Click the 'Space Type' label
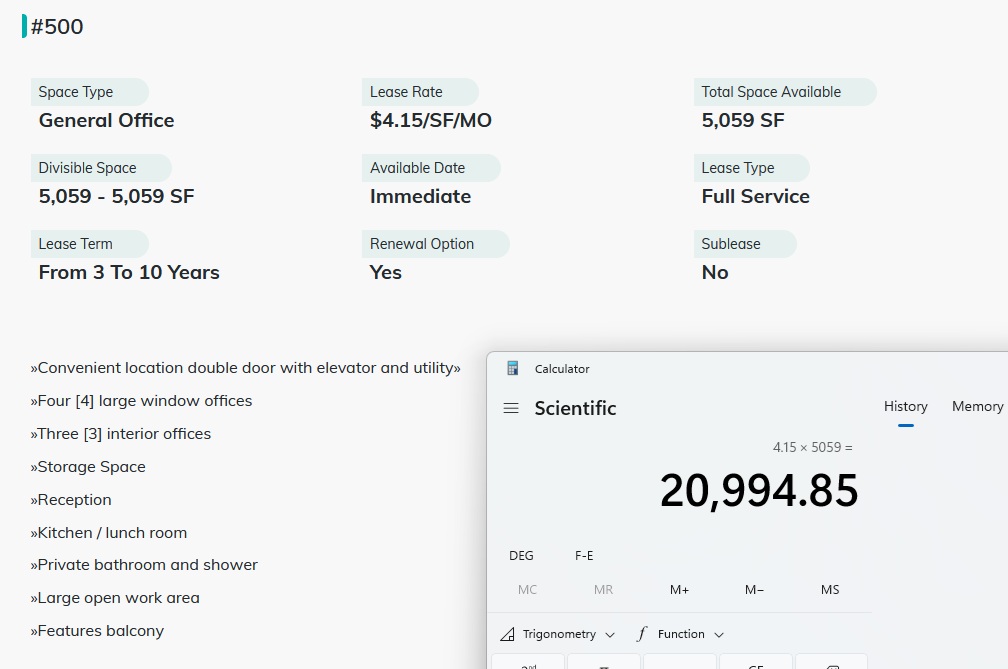 pos(76,92)
